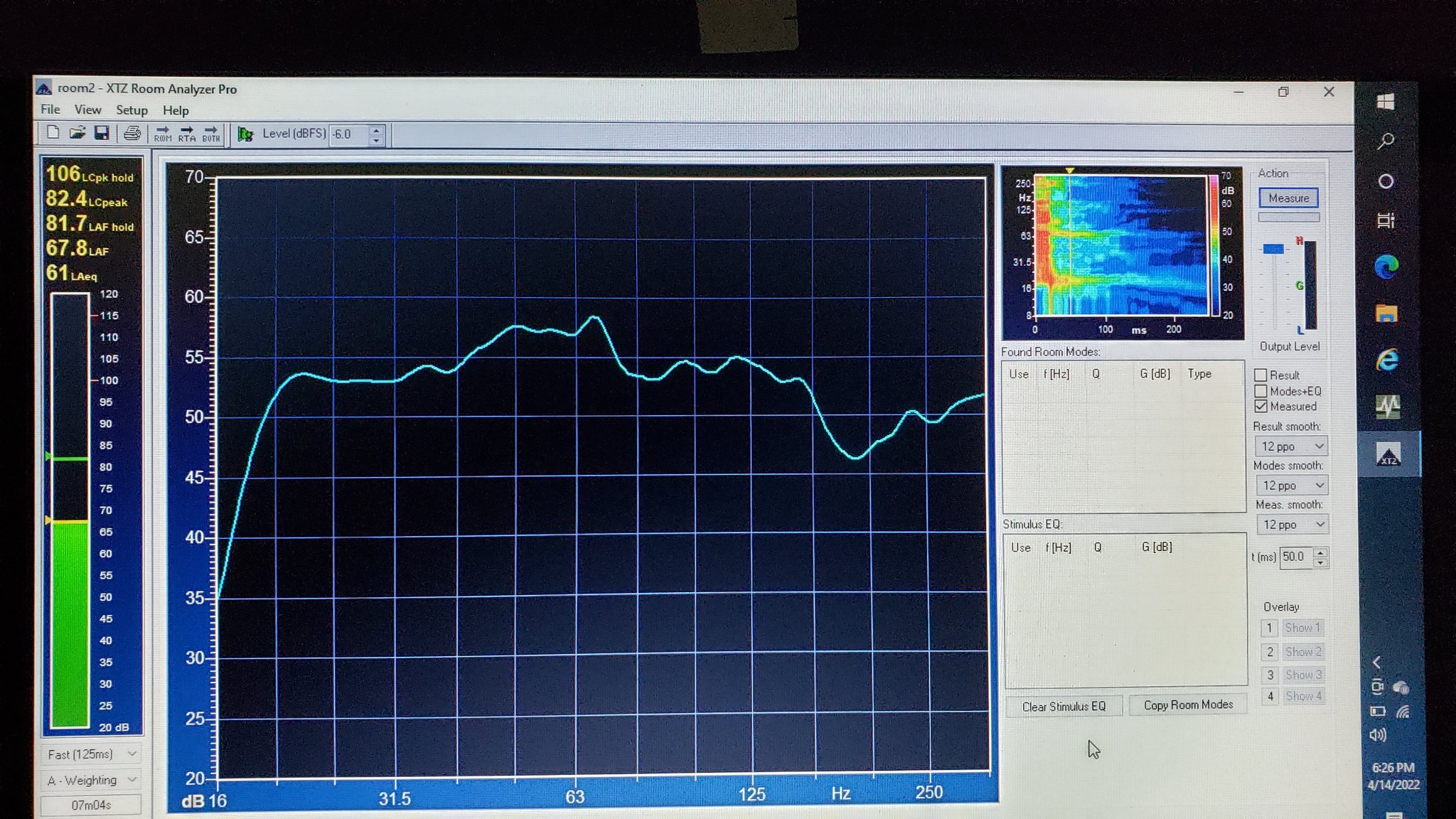The width and height of the screenshot is (1456, 819).
Task: Click the Output Level slider handle
Action: (1273, 248)
